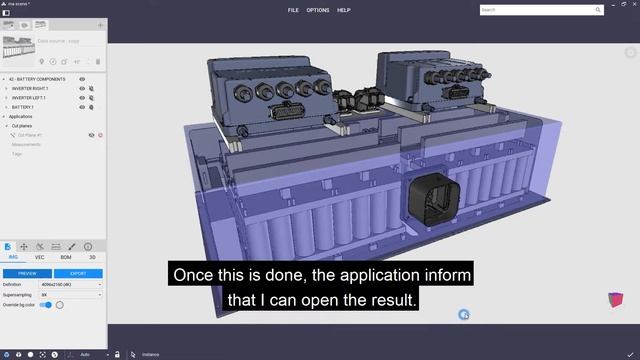Screen dimensions: 640x360
Task: Collapse the Applications section
Action: (x=4, y=117)
